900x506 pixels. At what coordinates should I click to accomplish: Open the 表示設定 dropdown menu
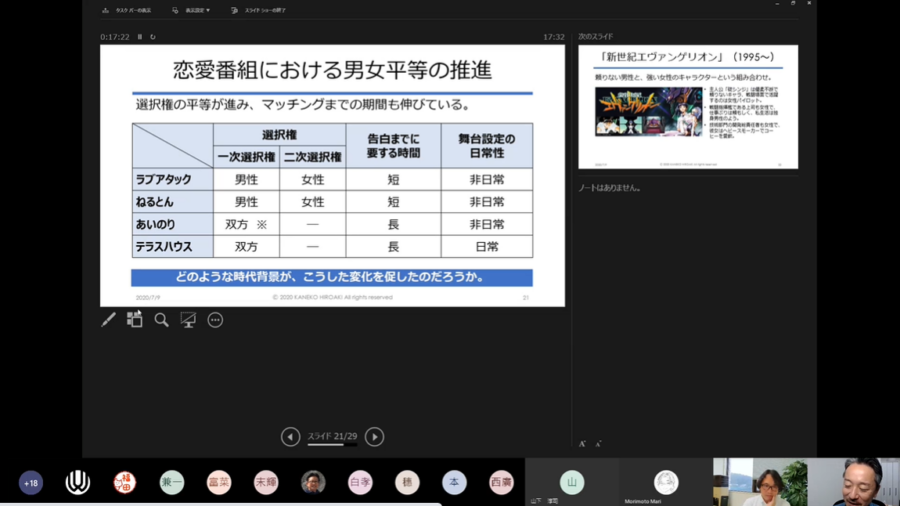(191, 10)
